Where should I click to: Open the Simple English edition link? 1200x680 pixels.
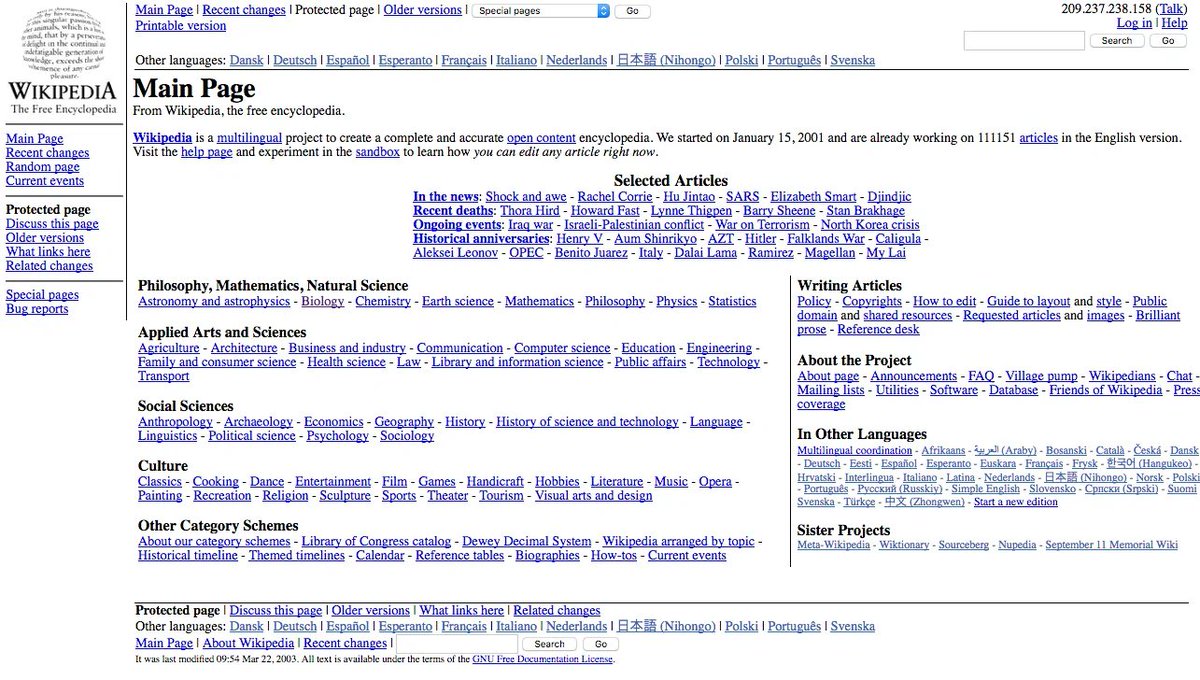click(985, 489)
